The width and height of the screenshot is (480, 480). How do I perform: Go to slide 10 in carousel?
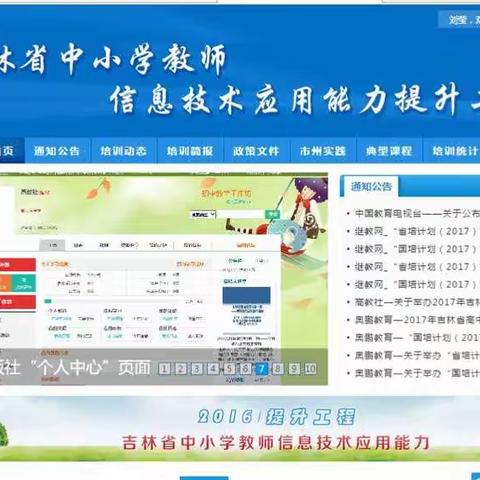click(310, 369)
